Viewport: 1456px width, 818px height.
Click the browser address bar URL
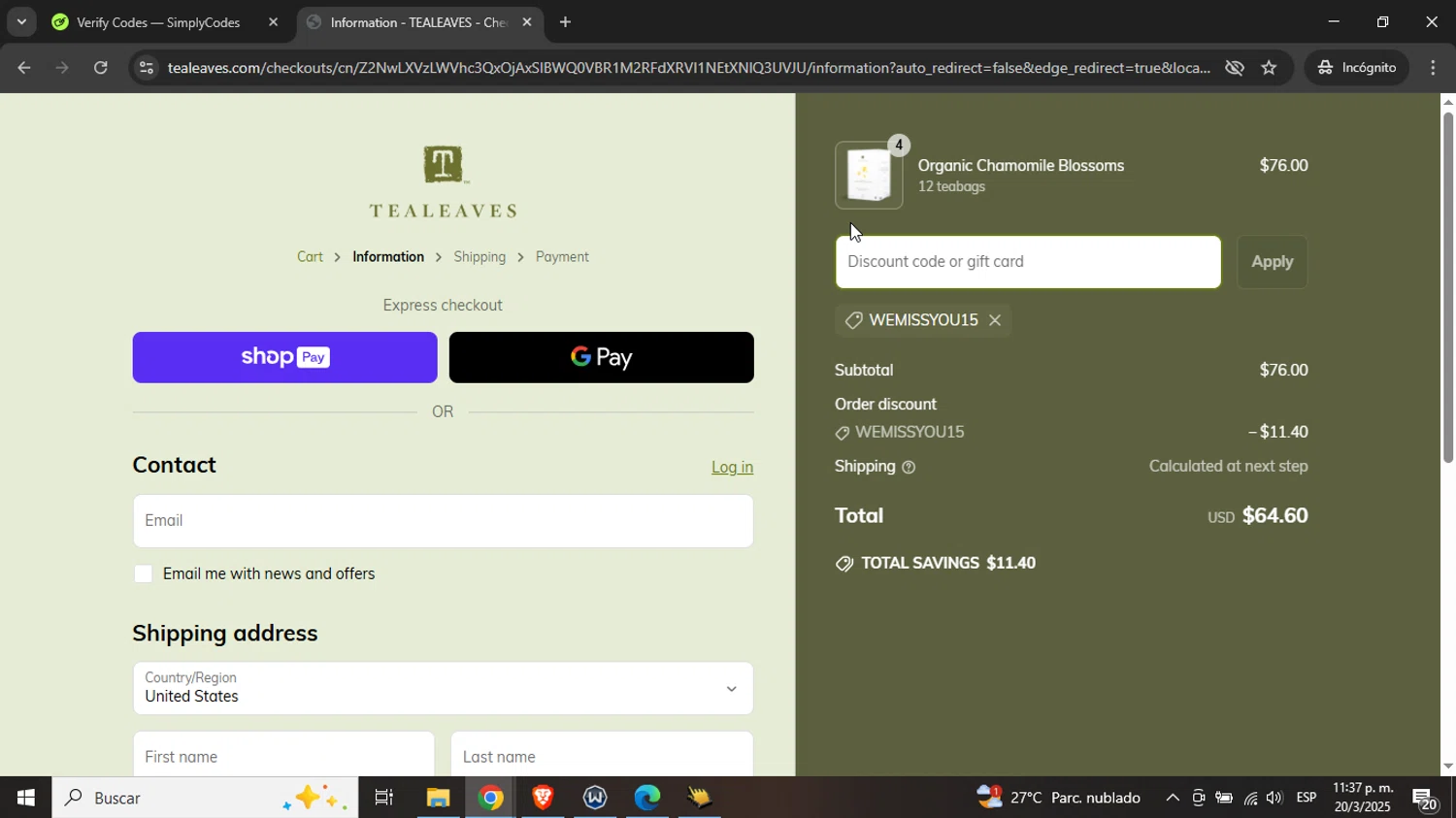[688, 68]
